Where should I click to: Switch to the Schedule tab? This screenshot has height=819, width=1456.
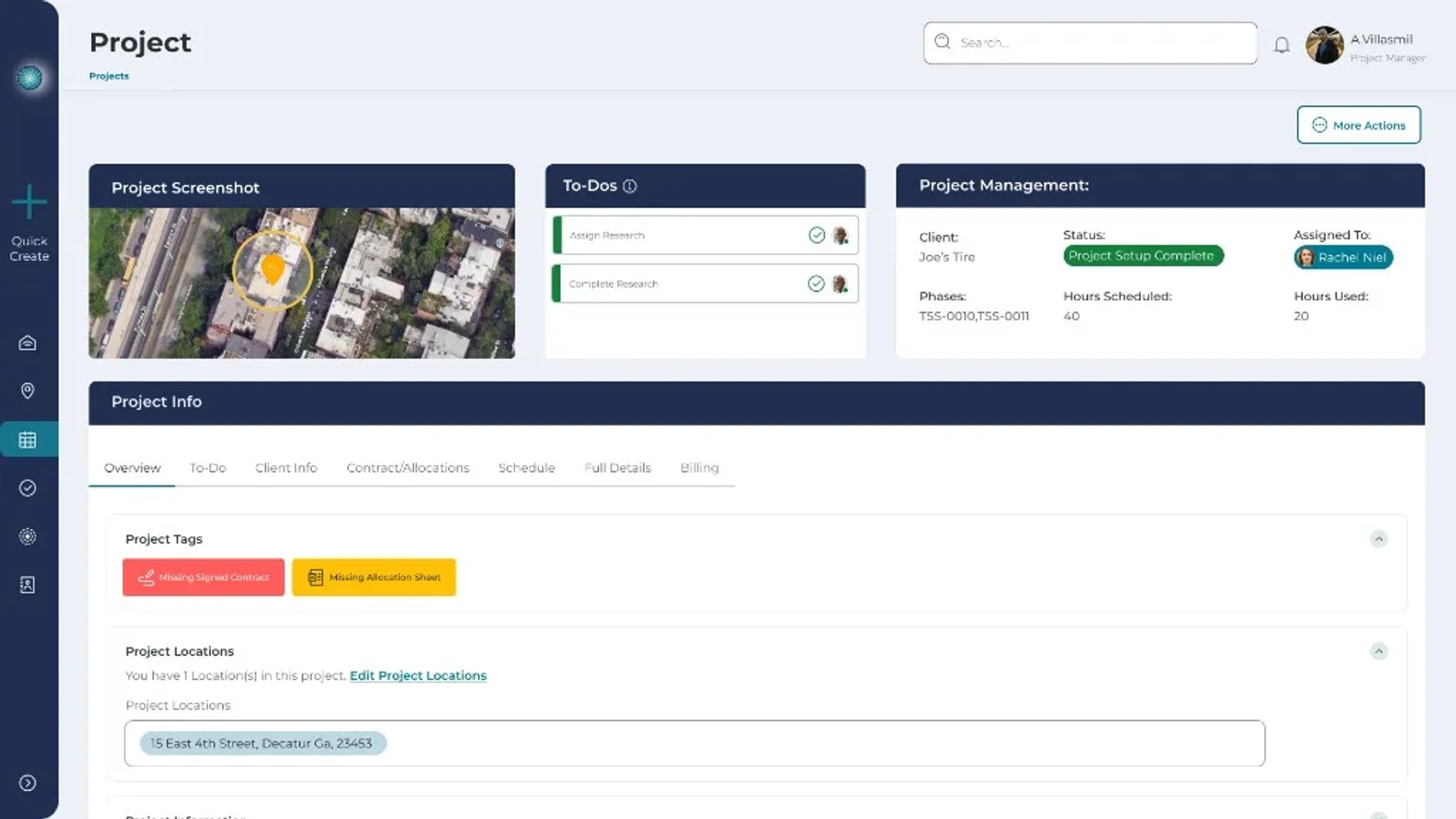pos(527,468)
